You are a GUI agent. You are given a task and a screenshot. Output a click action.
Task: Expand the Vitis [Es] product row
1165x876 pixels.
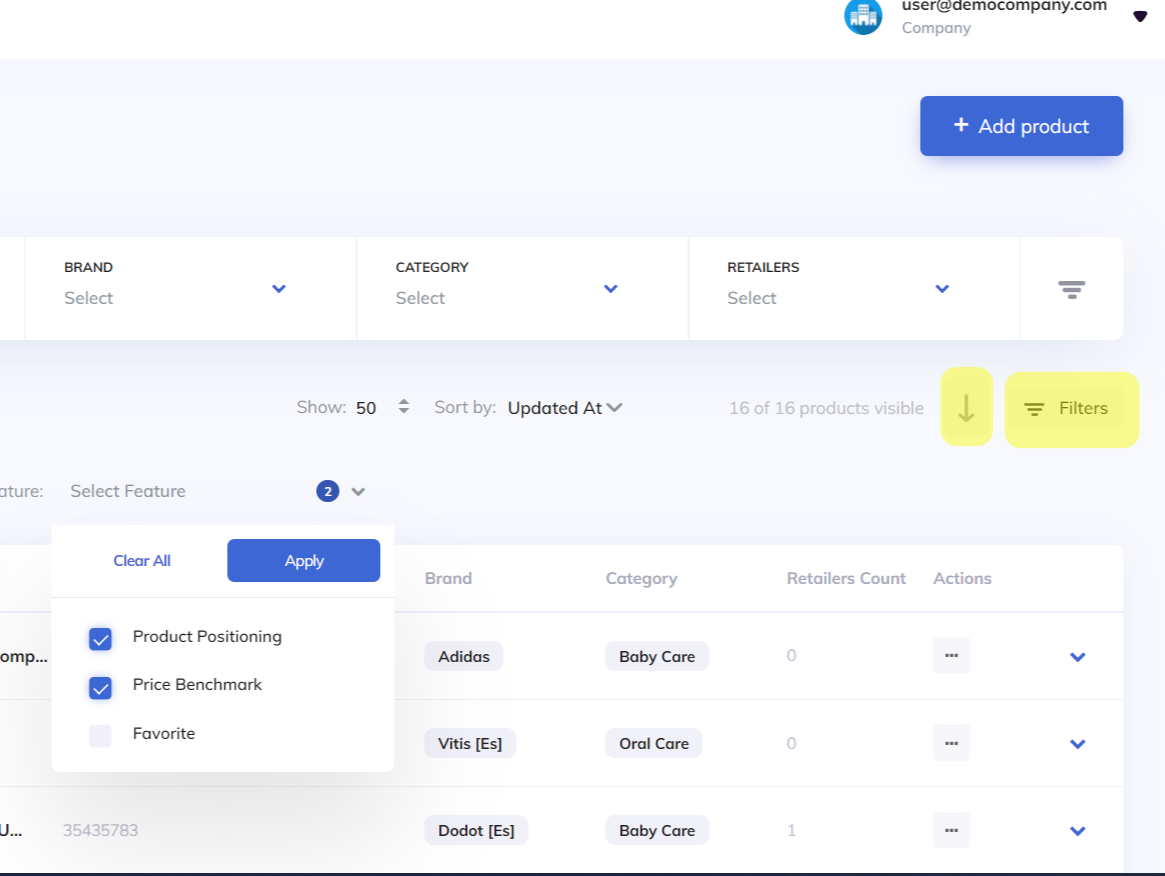pyautogui.click(x=1077, y=744)
